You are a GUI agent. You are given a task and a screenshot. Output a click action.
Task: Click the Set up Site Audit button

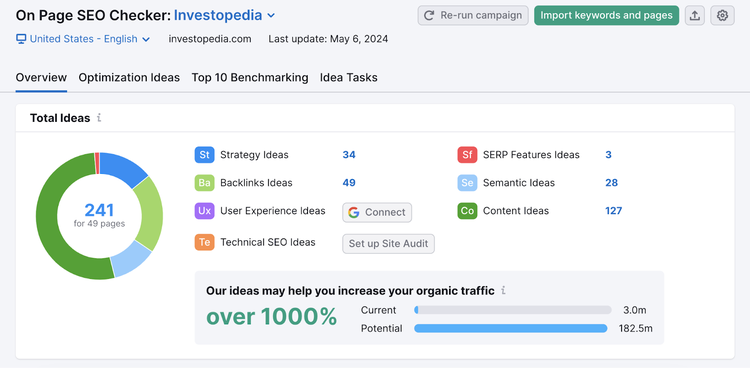tap(388, 244)
